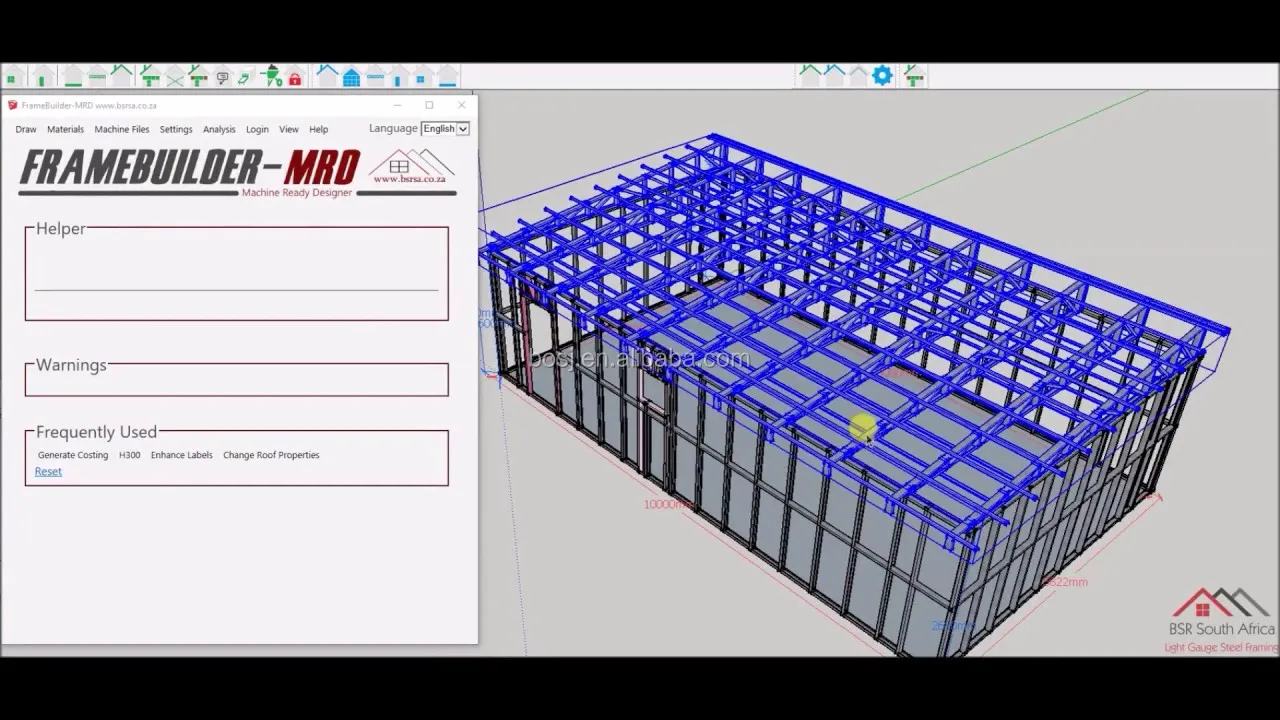This screenshot has height=720, width=1280.
Task: Open the Login menu
Action: [257, 129]
